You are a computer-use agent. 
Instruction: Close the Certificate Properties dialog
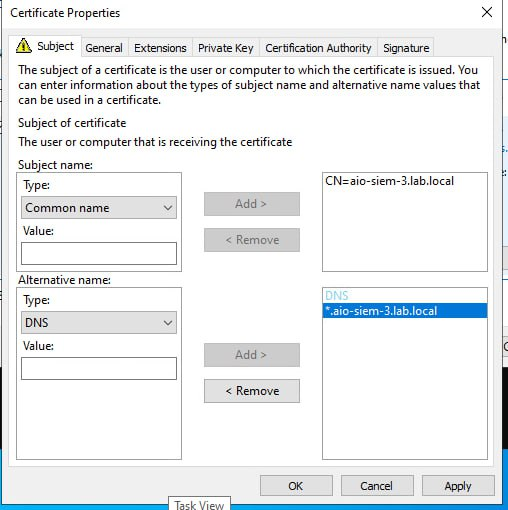point(487,12)
